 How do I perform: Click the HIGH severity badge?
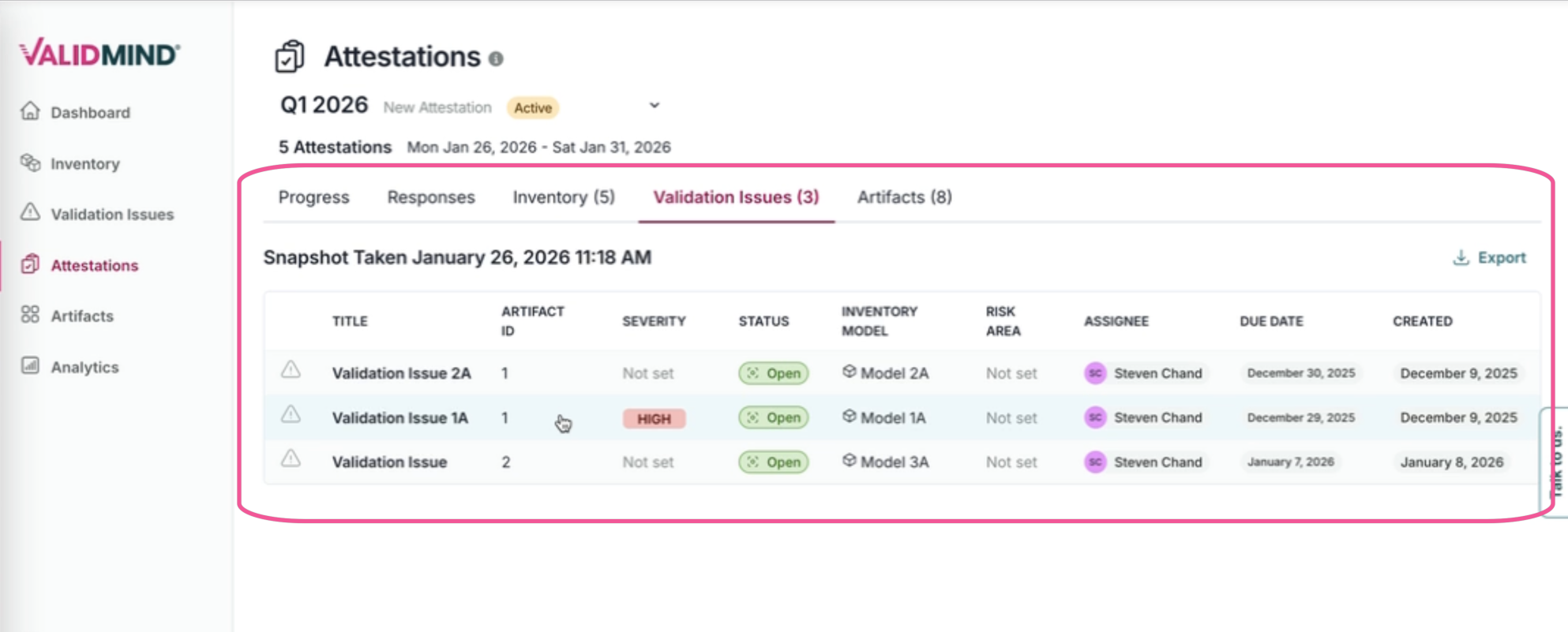click(654, 419)
